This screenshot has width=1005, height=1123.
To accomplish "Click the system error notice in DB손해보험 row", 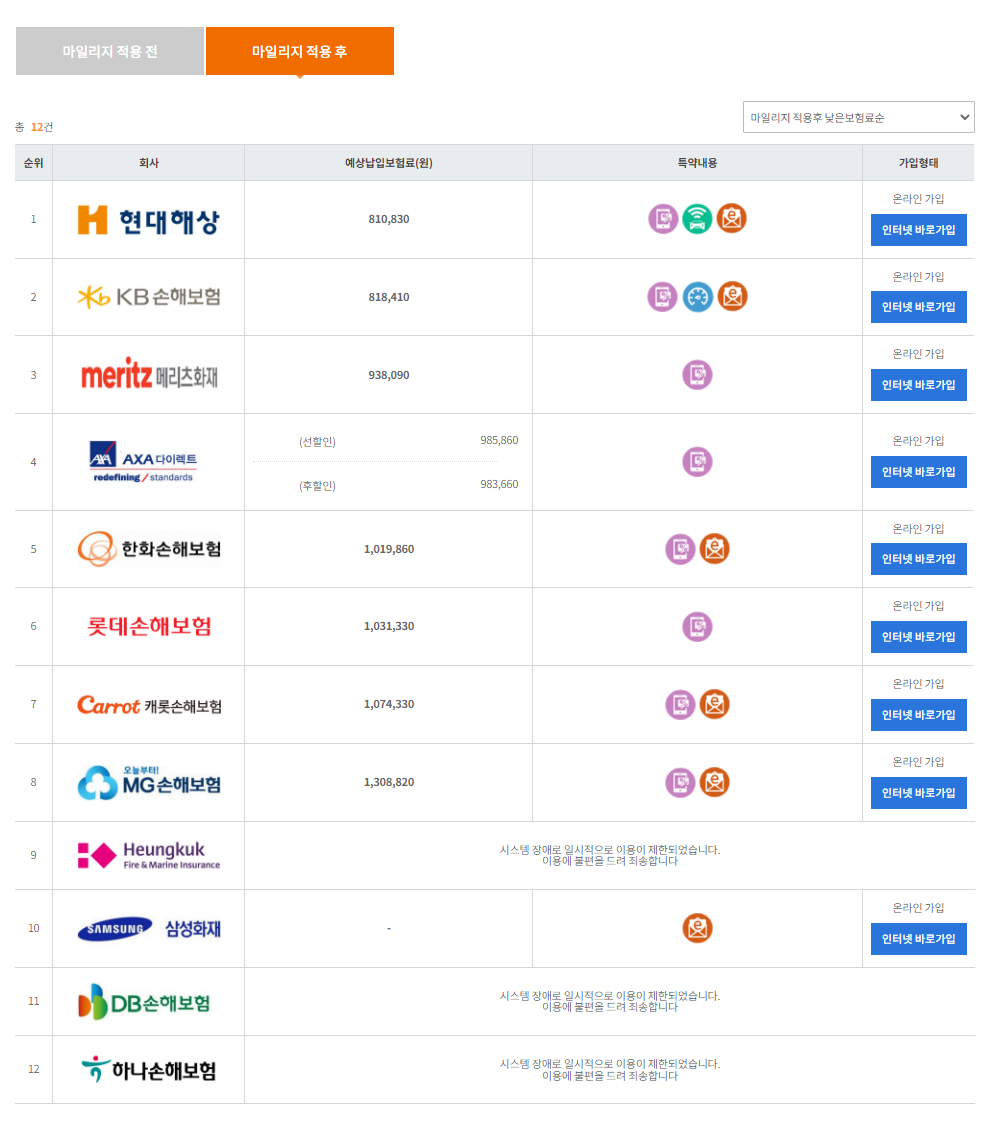I will [x=610, y=1001].
